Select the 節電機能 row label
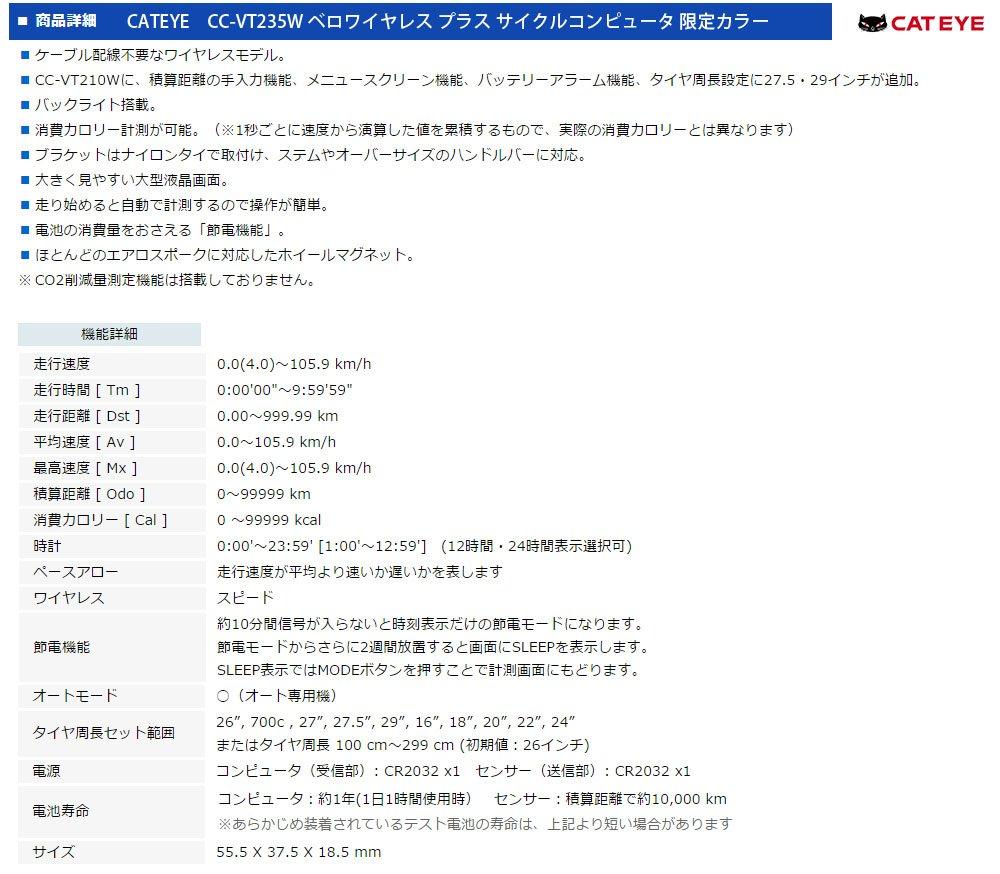The image size is (1000, 874). coord(61,647)
